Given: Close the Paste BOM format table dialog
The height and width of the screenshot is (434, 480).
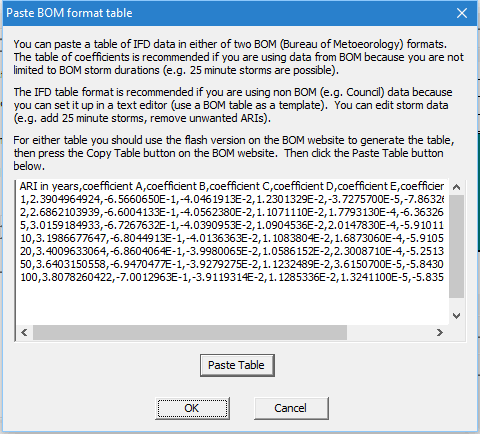Looking at the screenshot, I should tap(462, 13).
